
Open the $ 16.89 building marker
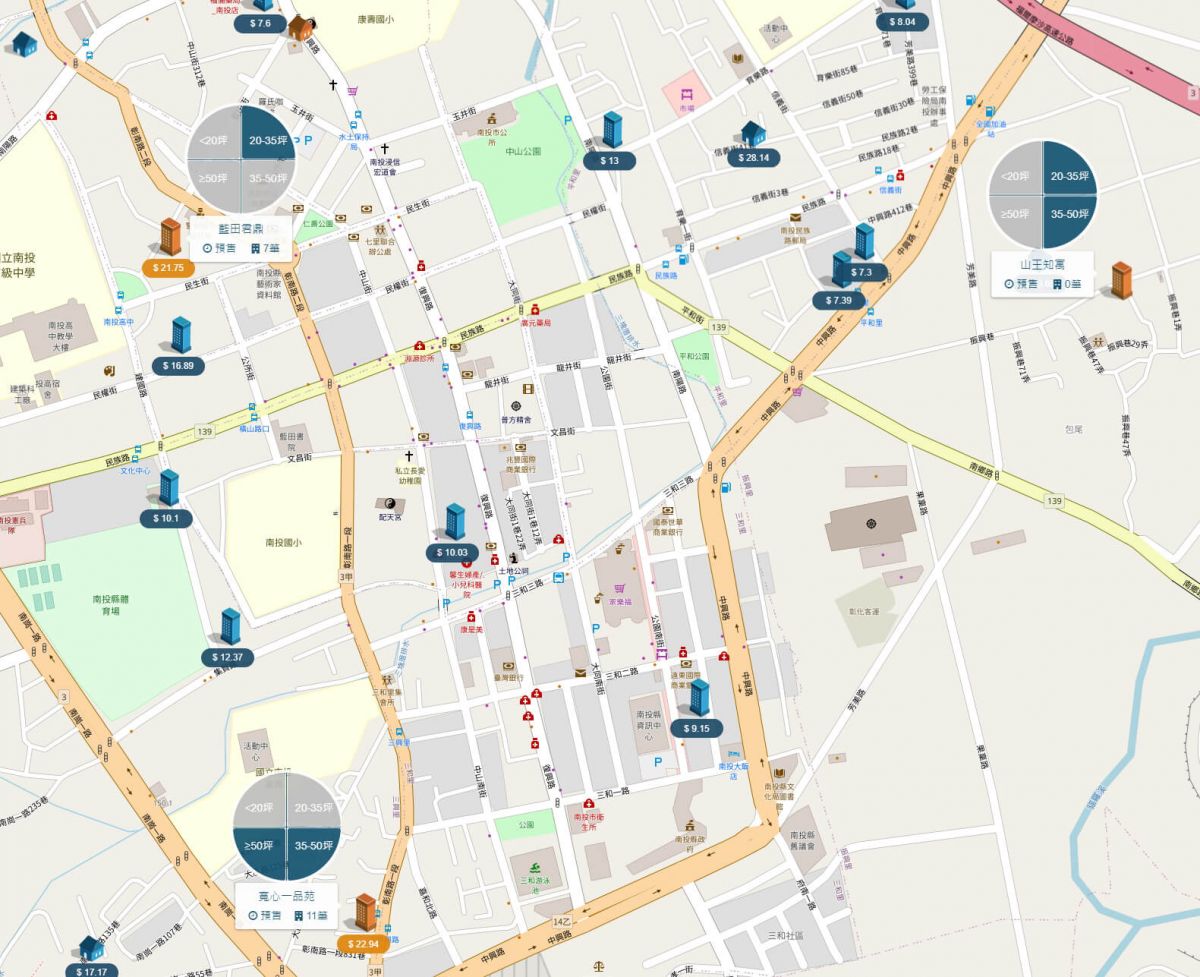(181, 336)
